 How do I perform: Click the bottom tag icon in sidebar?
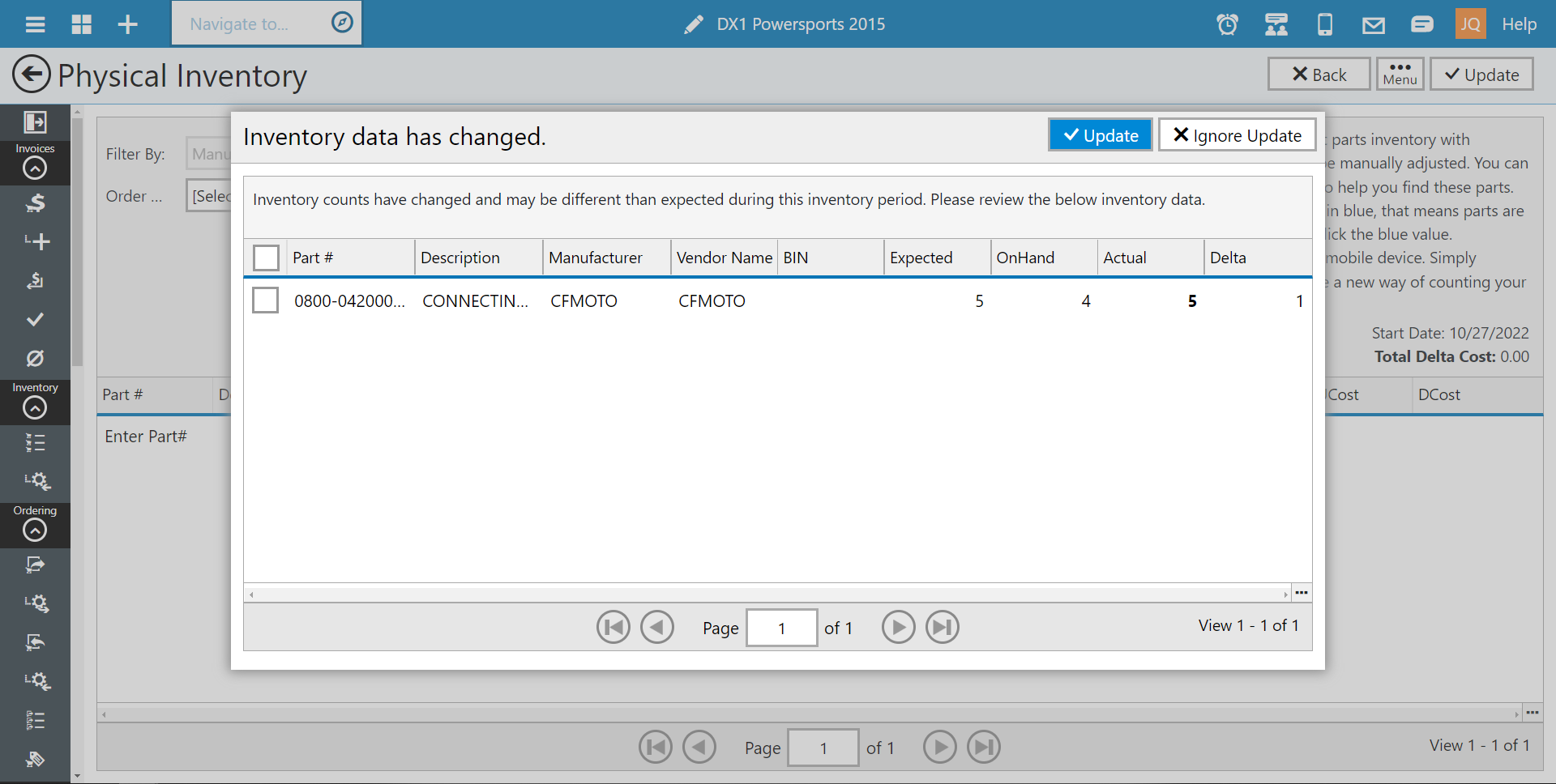[35, 759]
